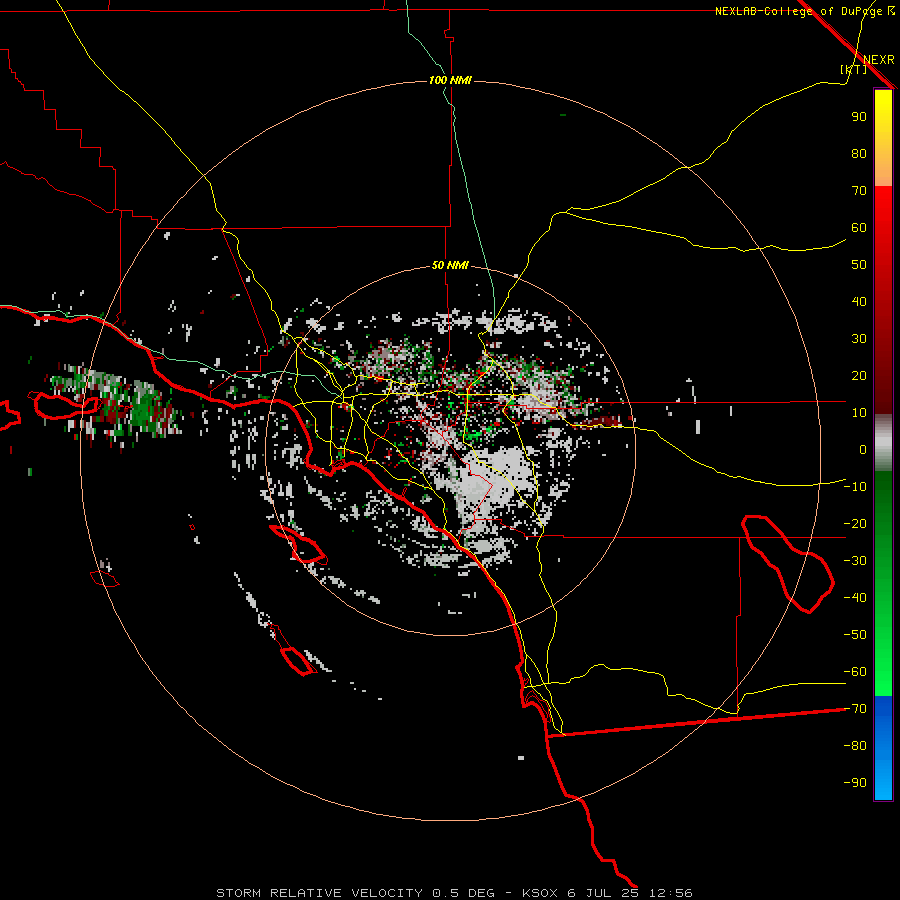
Task: Click the '30' velocity scale label
Action: pyautogui.click(x=859, y=339)
